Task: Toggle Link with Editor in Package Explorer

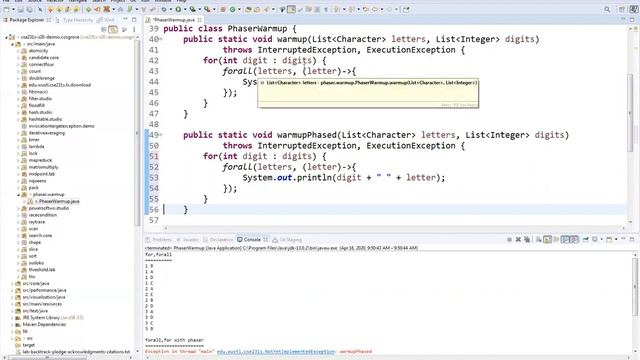Action: pyautogui.click(x=113, y=29)
